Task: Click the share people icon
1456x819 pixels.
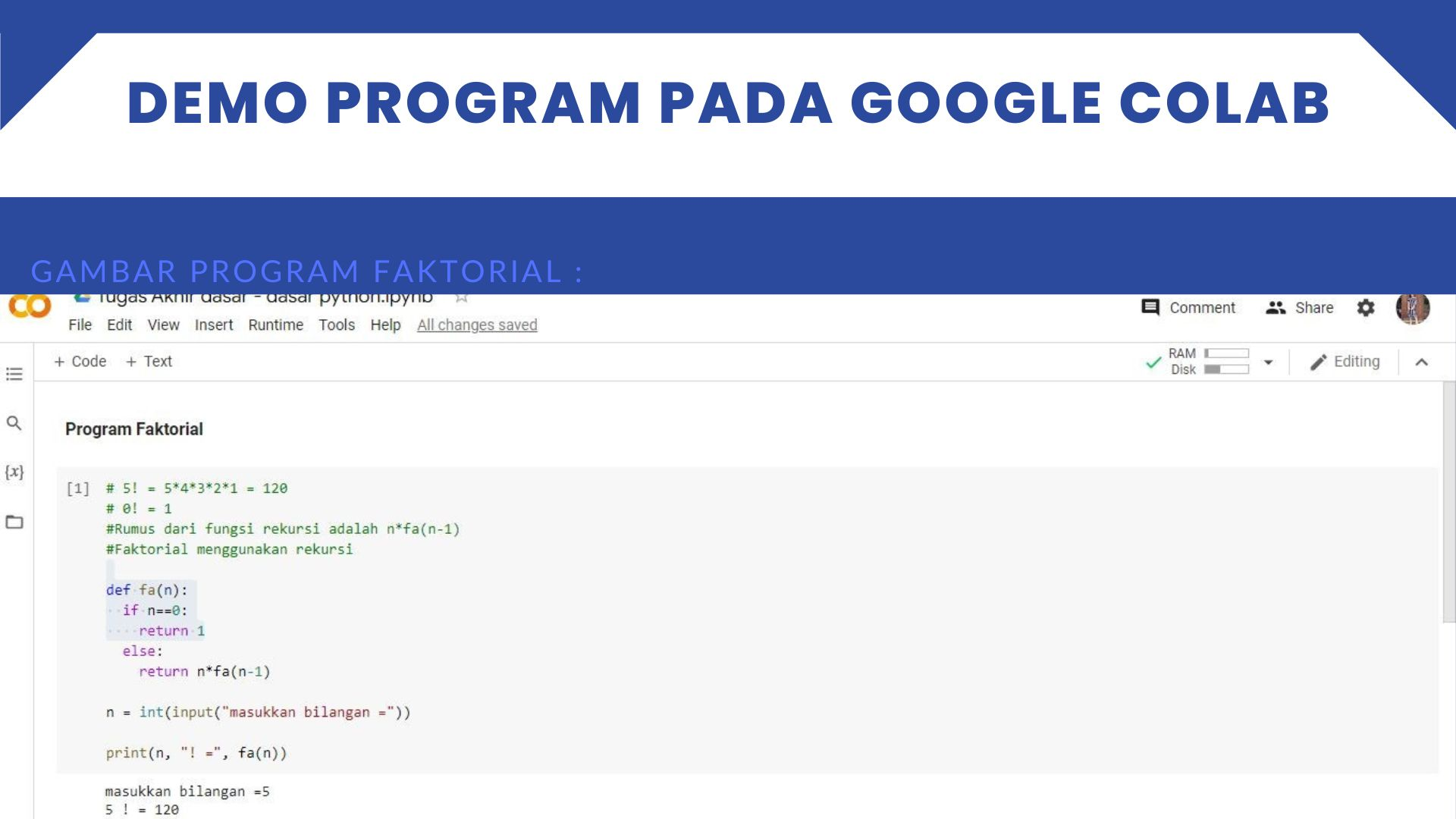Action: coord(1276,308)
